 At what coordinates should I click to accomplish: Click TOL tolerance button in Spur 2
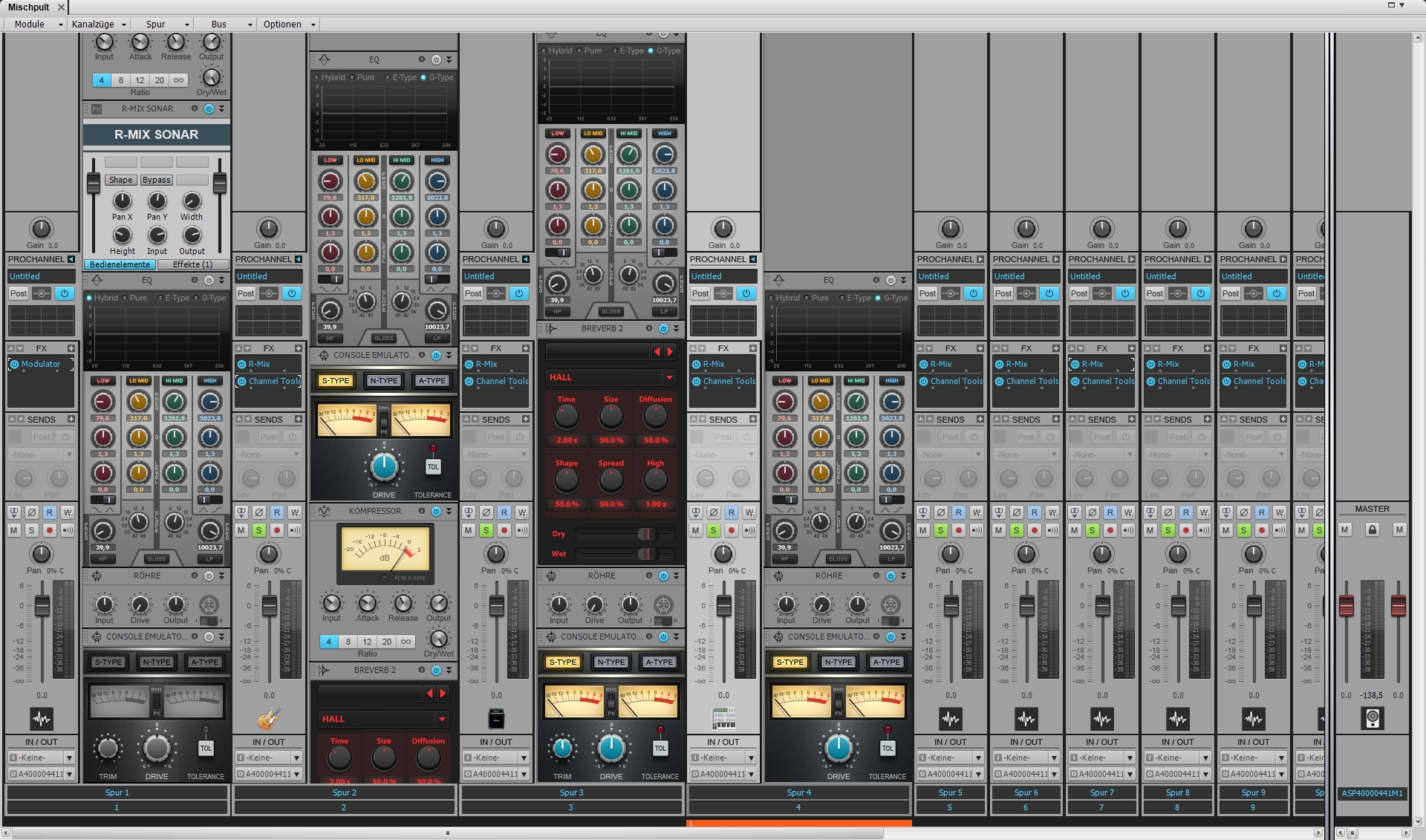[433, 466]
